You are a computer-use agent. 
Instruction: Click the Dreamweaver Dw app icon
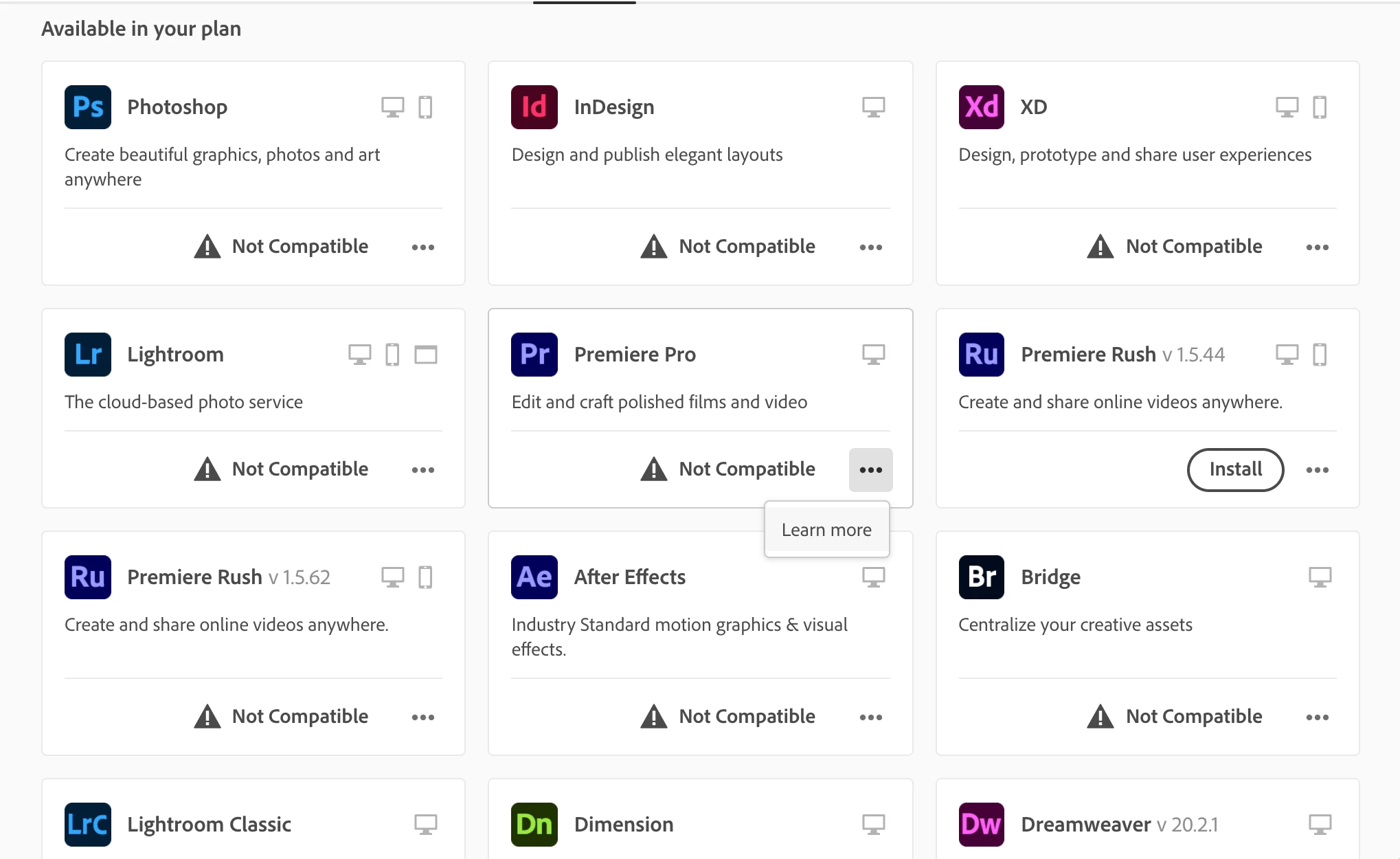click(981, 824)
